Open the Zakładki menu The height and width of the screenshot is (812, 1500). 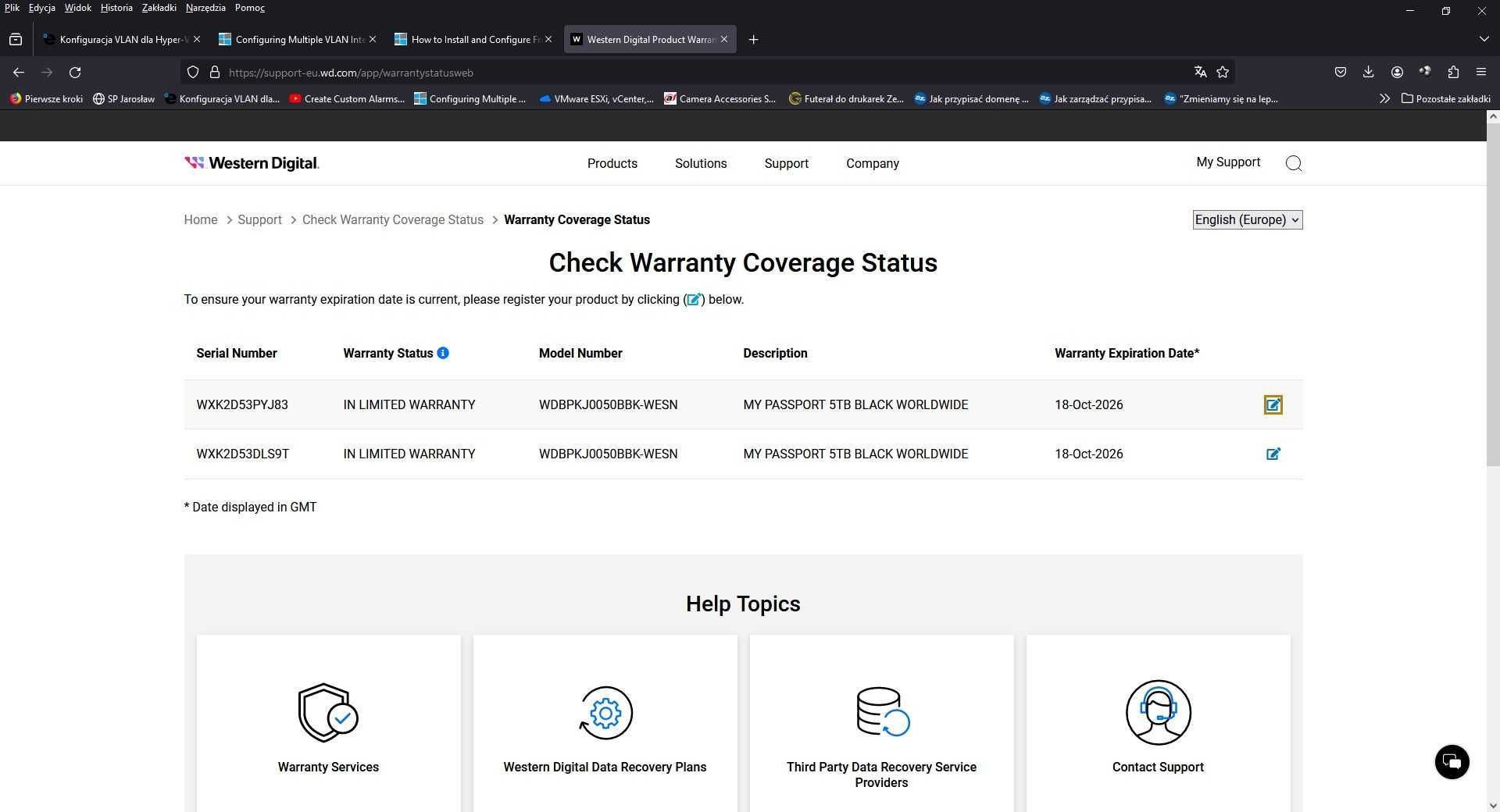tap(159, 8)
